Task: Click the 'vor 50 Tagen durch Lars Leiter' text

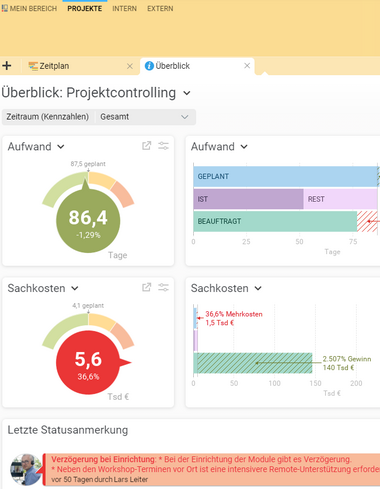Action: pos(99,479)
